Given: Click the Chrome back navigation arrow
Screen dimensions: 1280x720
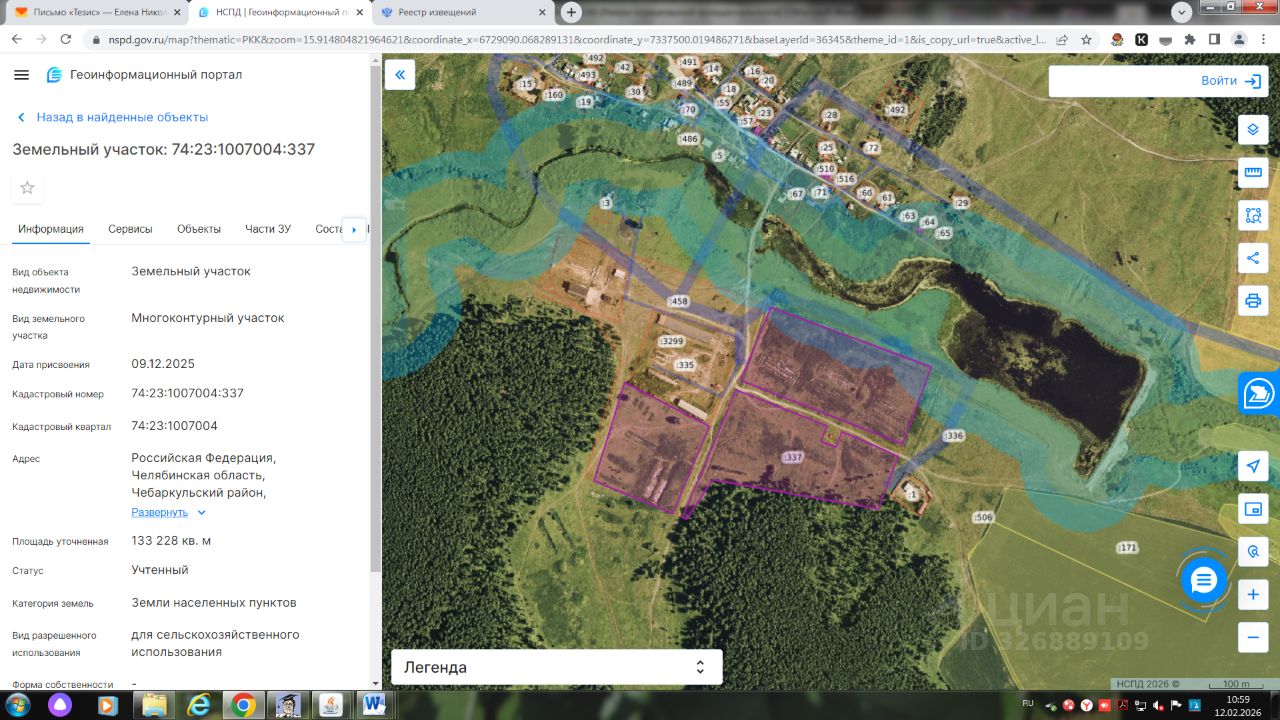Looking at the screenshot, I should tap(18, 39).
